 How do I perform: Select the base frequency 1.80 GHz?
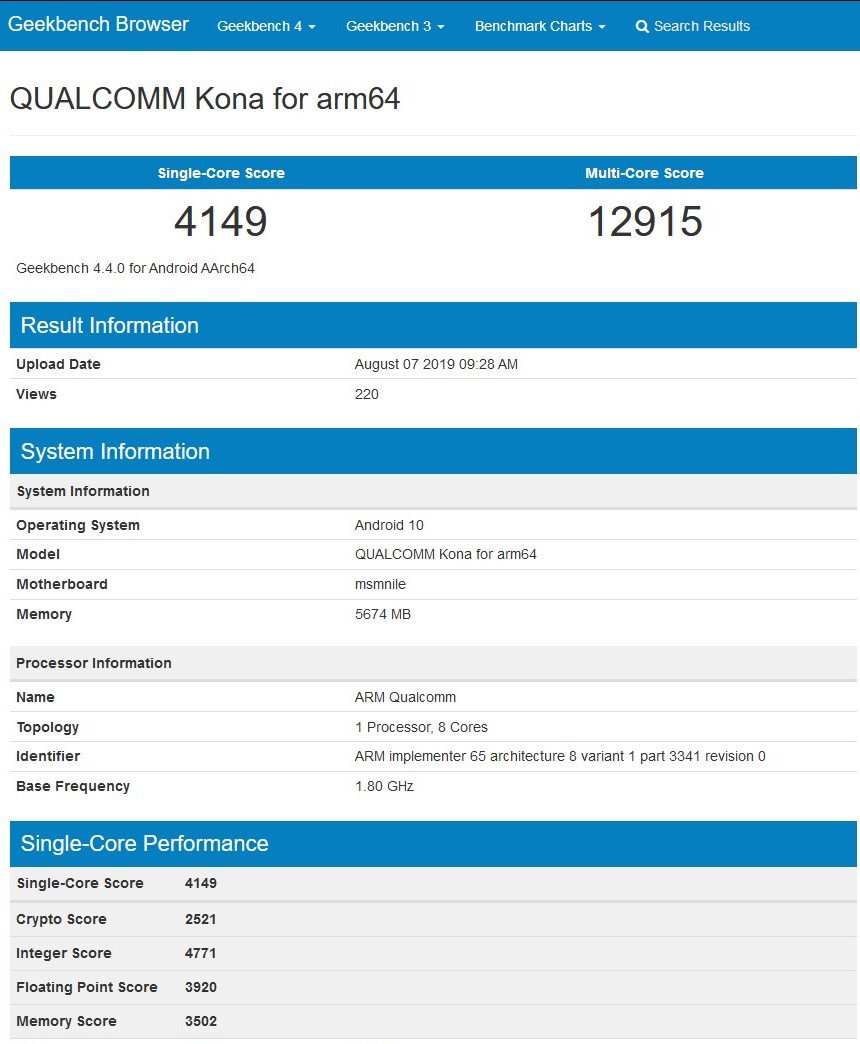tap(384, 786)
